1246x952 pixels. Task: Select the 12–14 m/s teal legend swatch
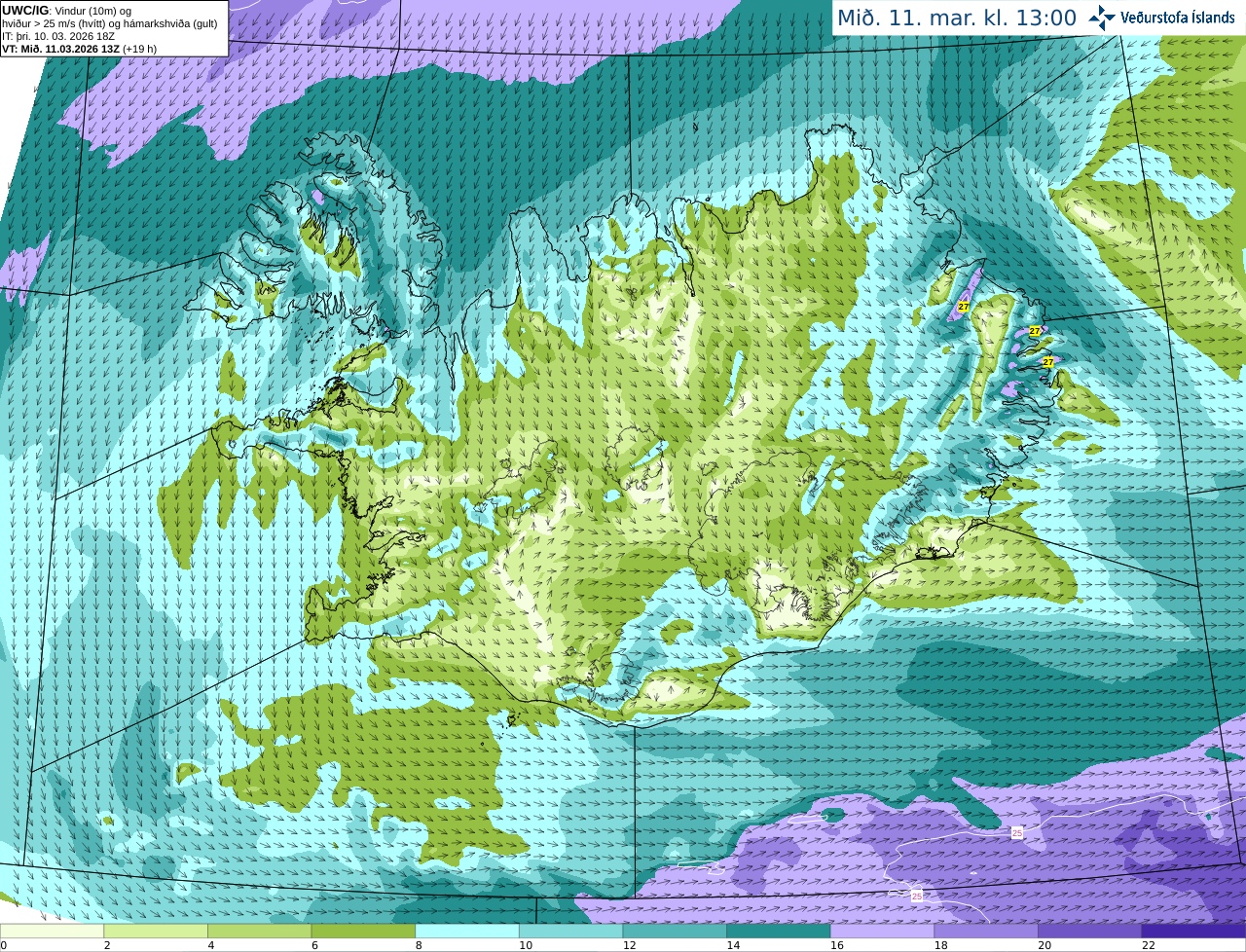coord(675,931)
